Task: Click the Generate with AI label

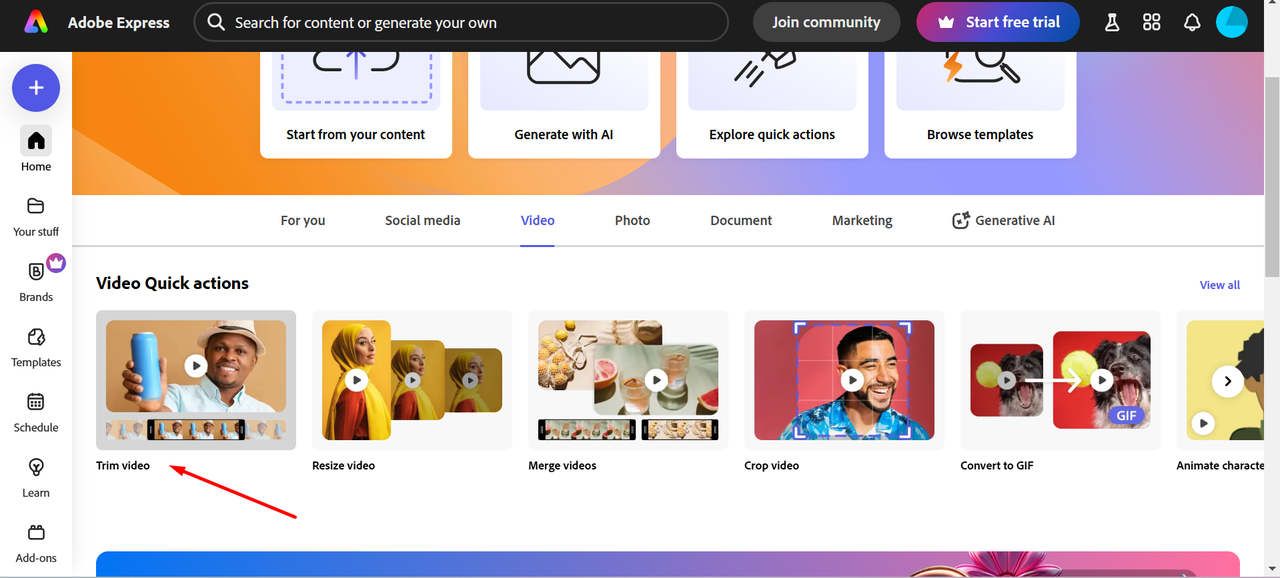Action: tap(564, 134)
